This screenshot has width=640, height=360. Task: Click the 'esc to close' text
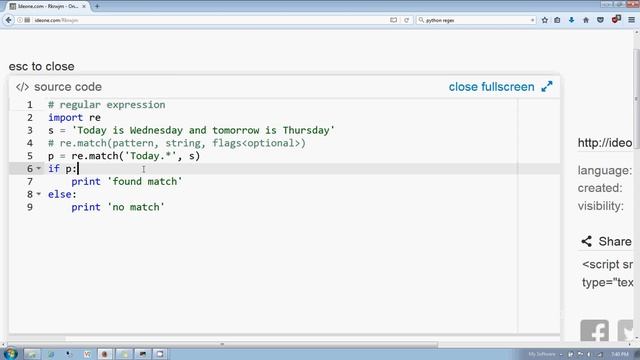pos(42,67)
